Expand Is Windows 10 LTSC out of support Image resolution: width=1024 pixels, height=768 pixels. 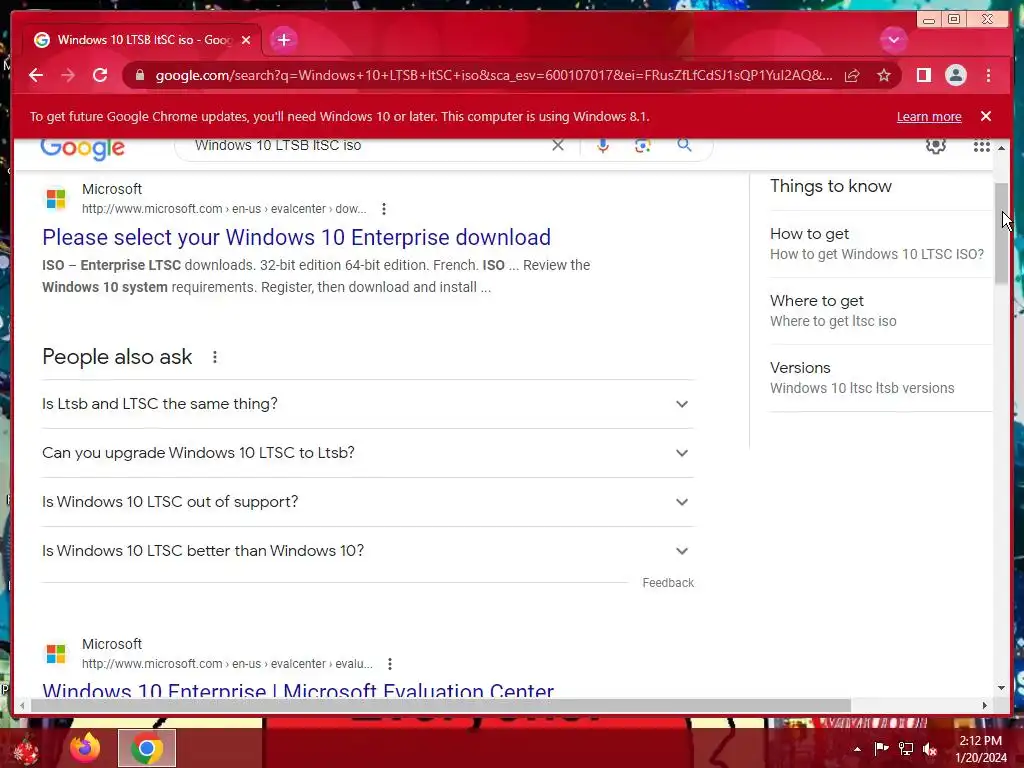368,502
